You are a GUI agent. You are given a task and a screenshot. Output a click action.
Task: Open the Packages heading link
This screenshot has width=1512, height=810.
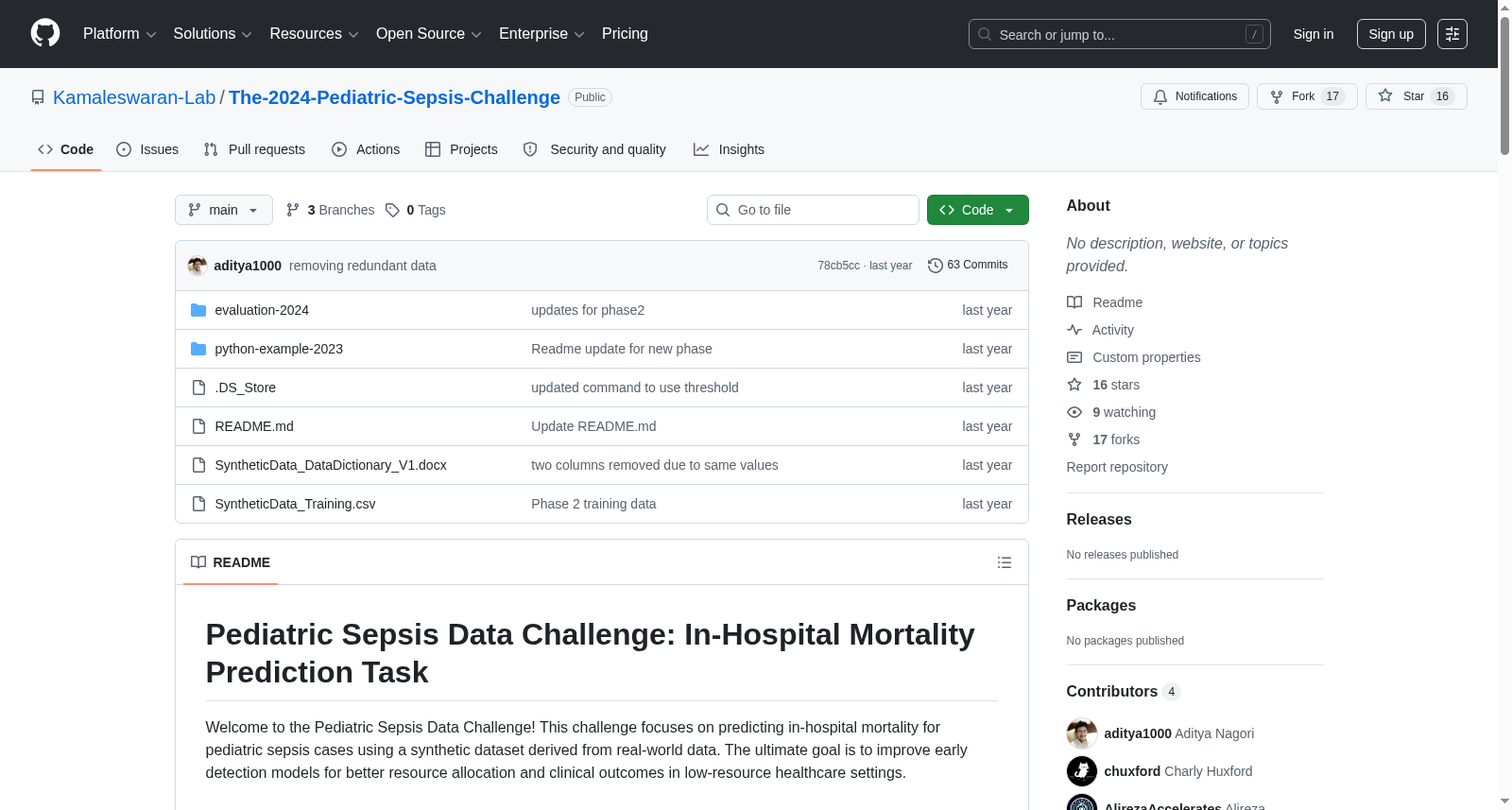tap(1101, 606)
